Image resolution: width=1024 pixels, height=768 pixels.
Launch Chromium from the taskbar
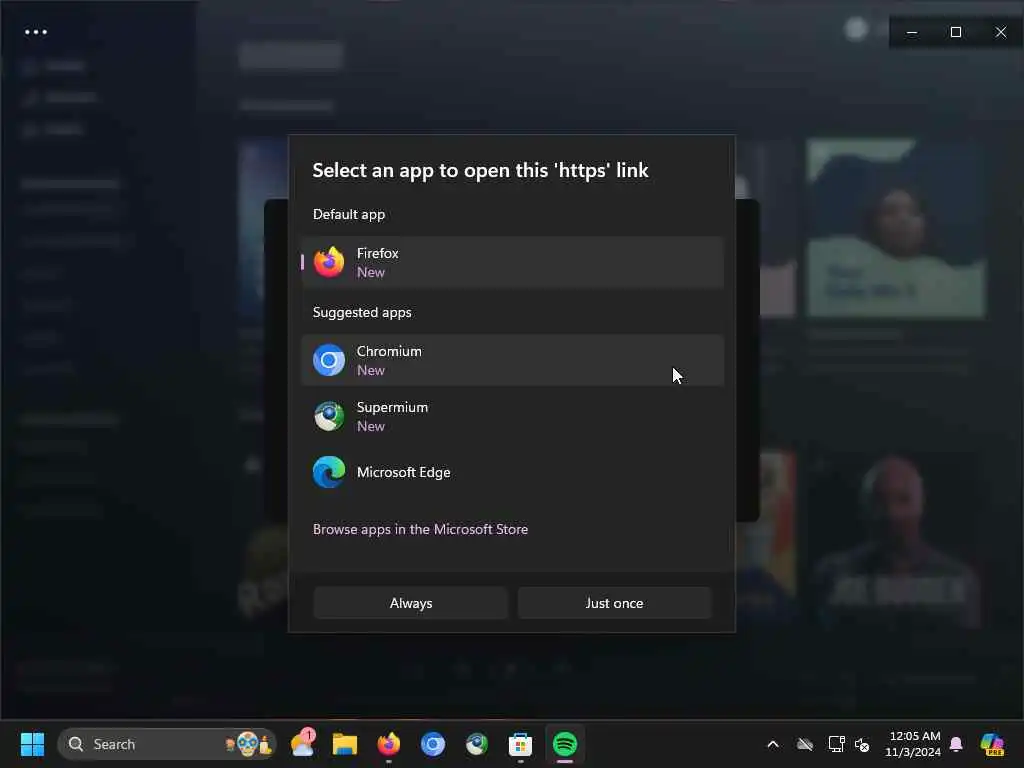coord(432,744)
